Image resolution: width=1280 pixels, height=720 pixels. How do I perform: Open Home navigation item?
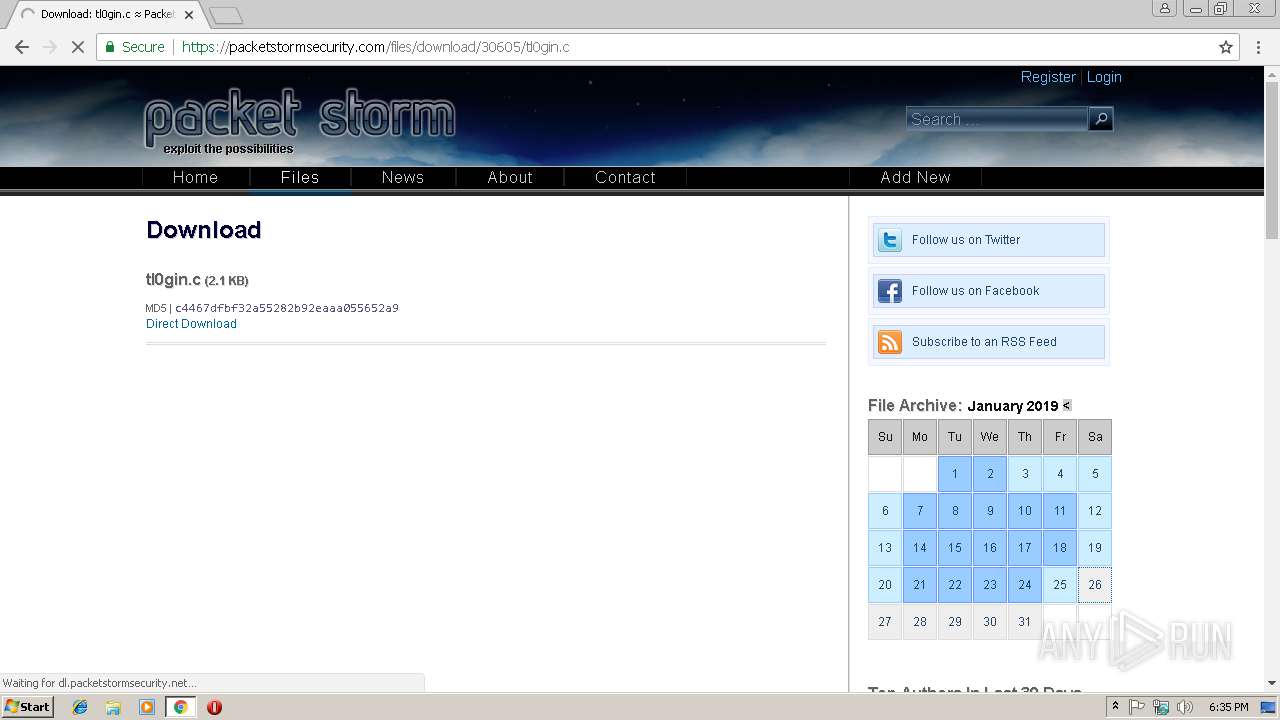195,177
